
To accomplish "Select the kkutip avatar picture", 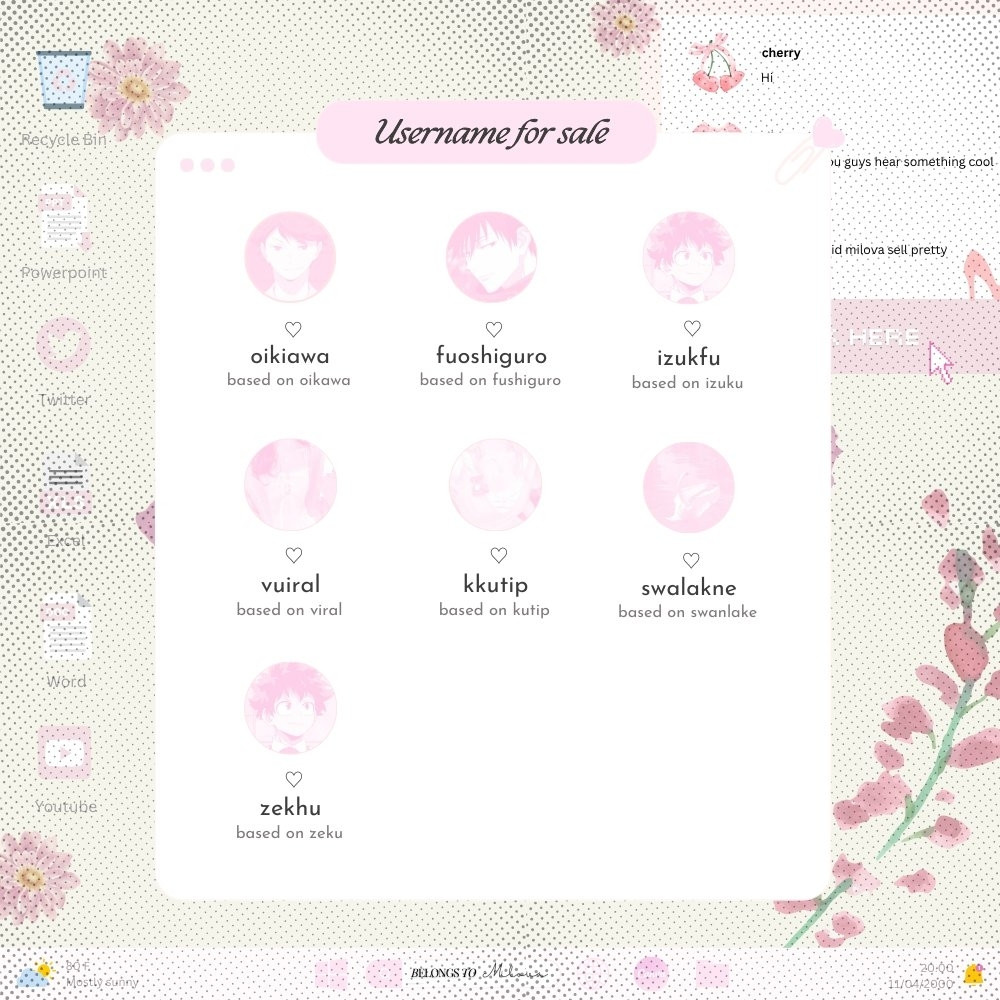I will pos(496,484).
